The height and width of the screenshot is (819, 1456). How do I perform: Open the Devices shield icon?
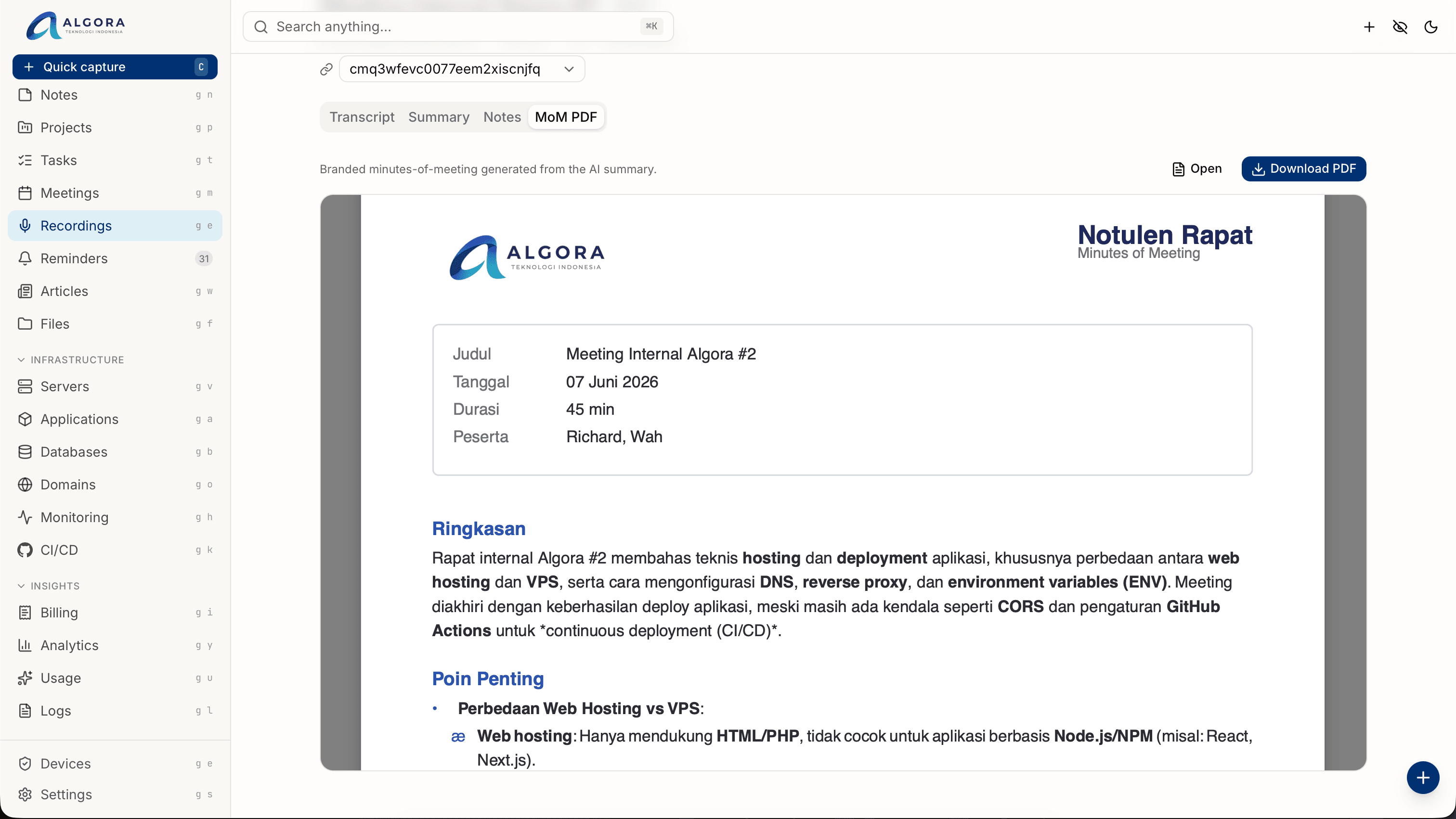[25, 764]
